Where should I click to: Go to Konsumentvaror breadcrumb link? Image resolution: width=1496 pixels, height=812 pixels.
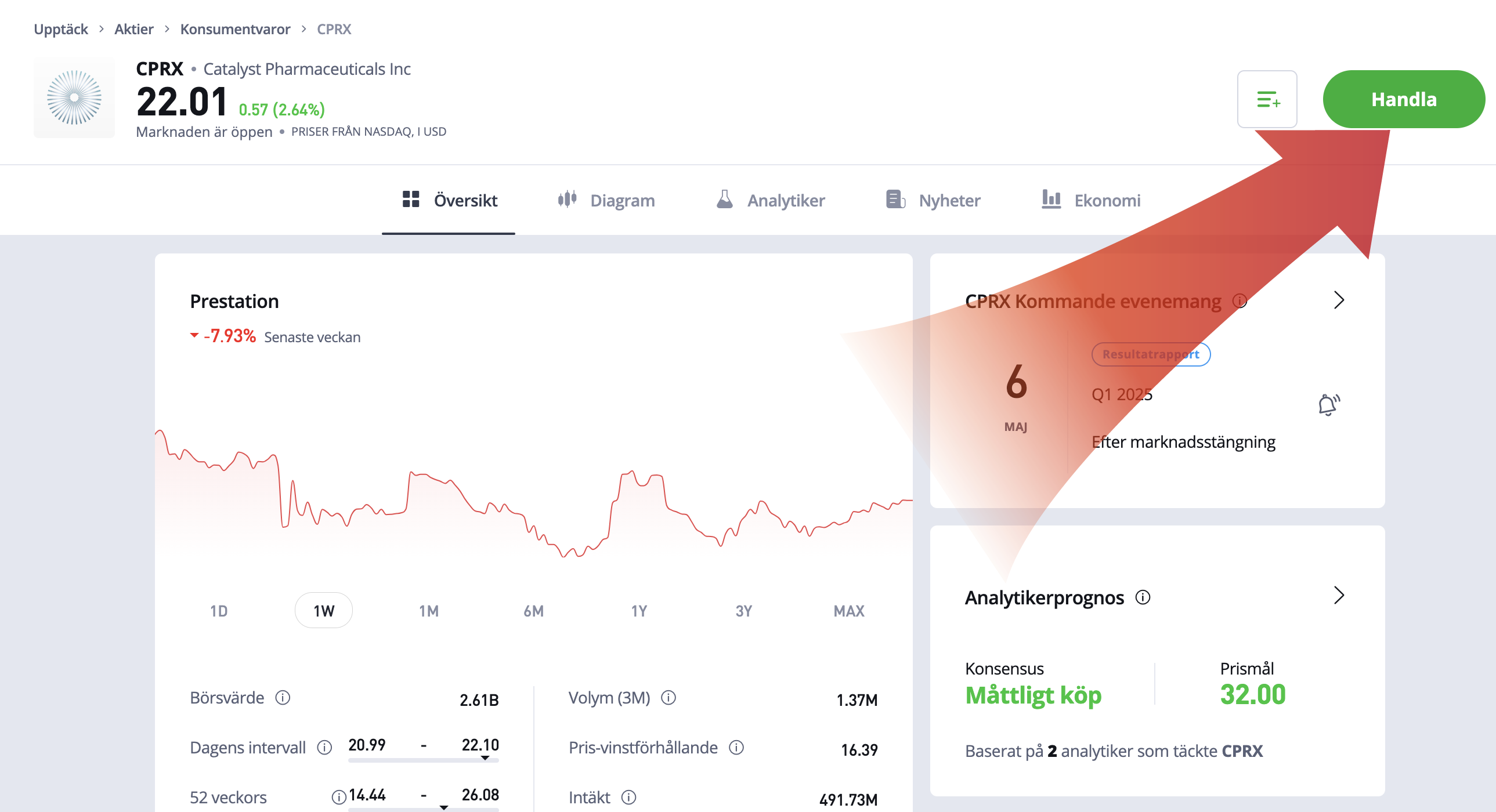[x=234, y=29]
